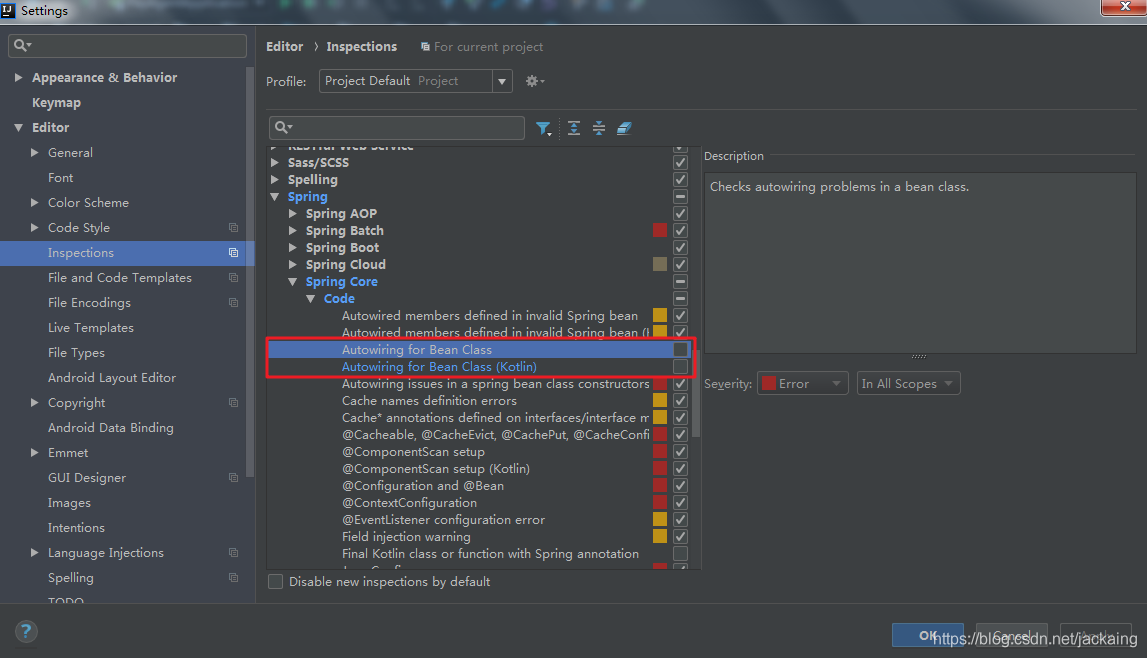Image resolution: width=1147 pixels, height=658 pixels.
Task: Click yellow swatch for Field injection warning
Action: pyautogui.click(x=660, y=537)
